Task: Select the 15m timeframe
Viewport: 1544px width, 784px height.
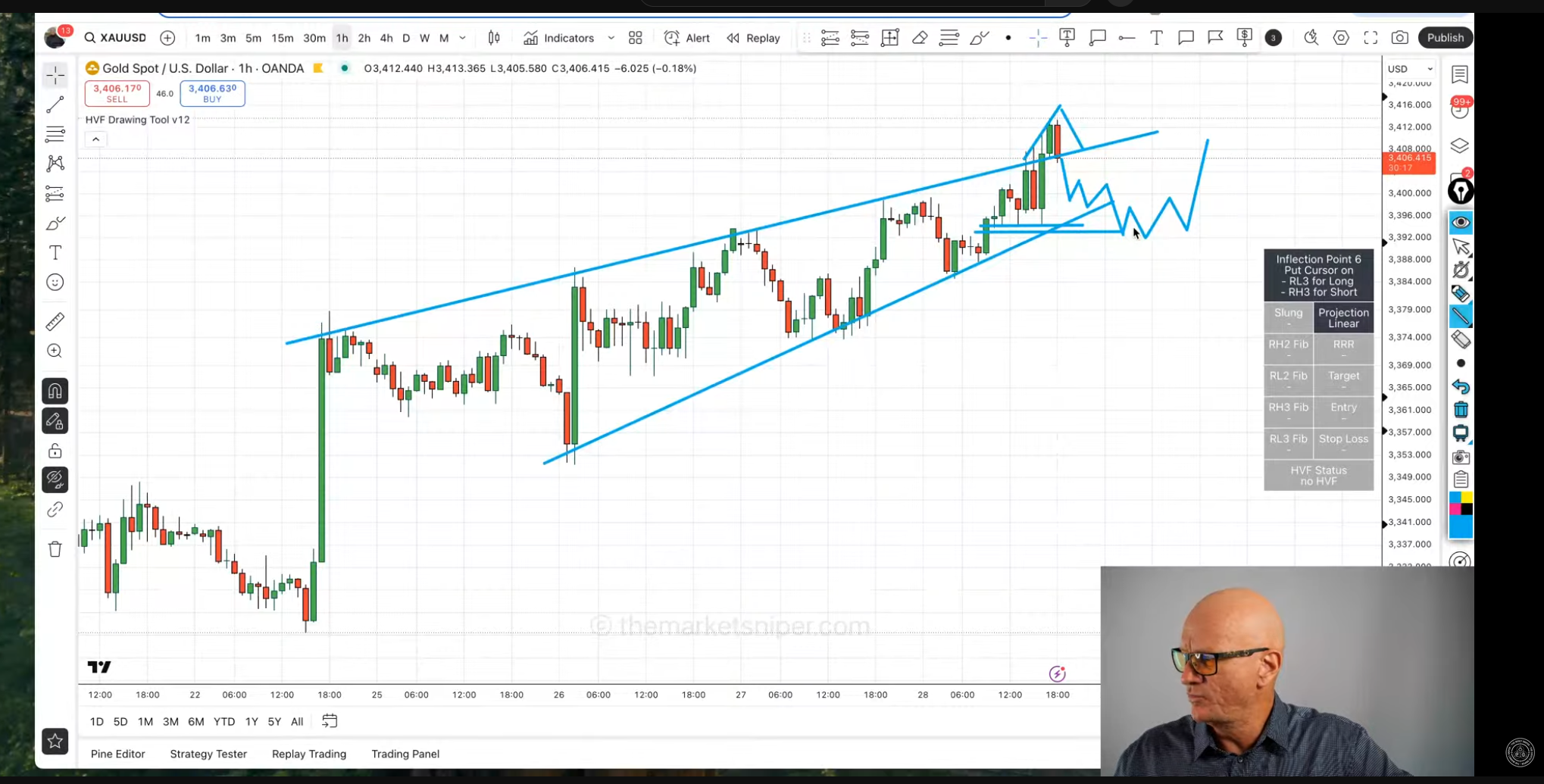Action: tap(283, 38)
